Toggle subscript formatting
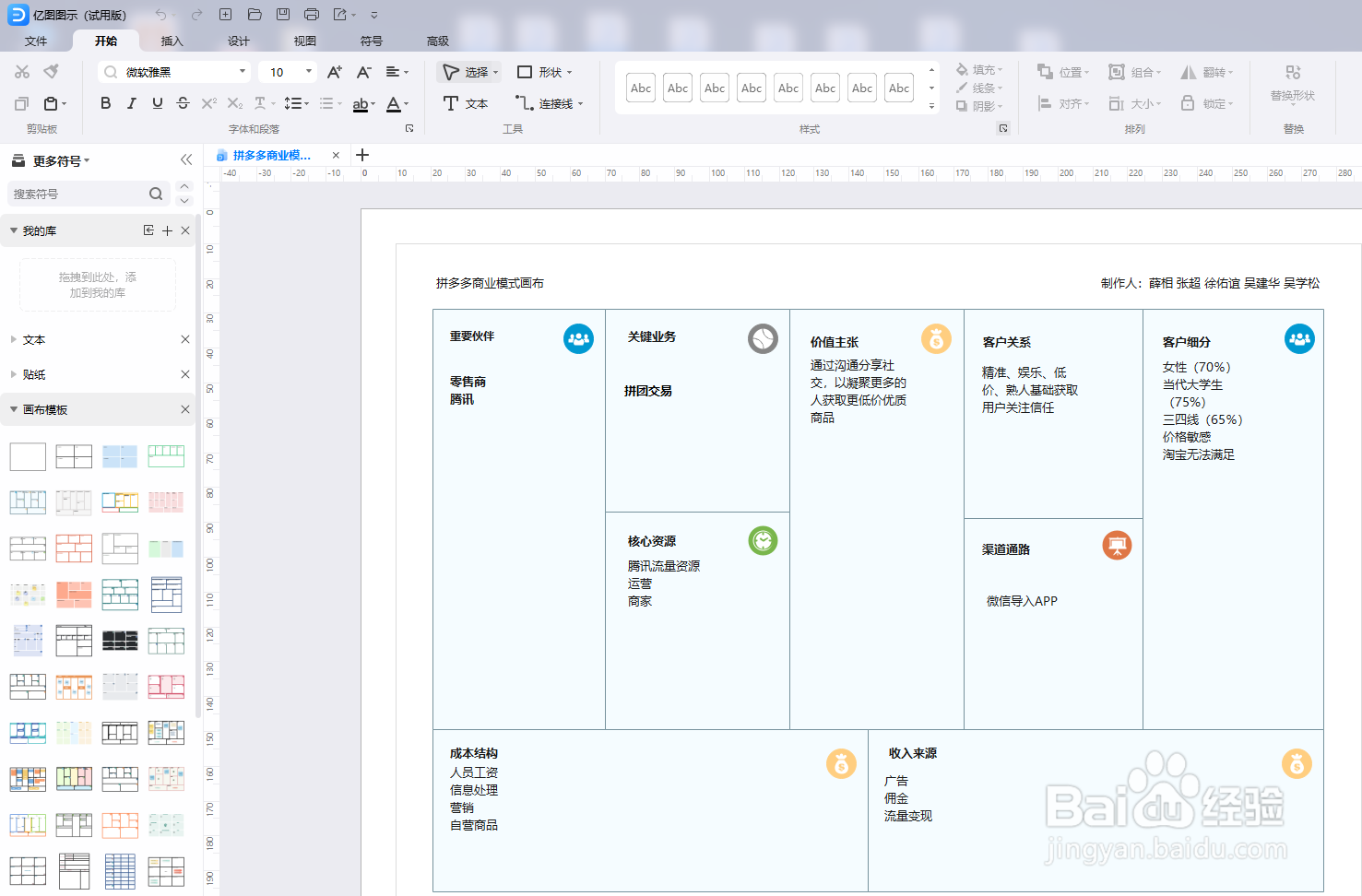Viewport: 1362px width, 896px height. (235, 103)
